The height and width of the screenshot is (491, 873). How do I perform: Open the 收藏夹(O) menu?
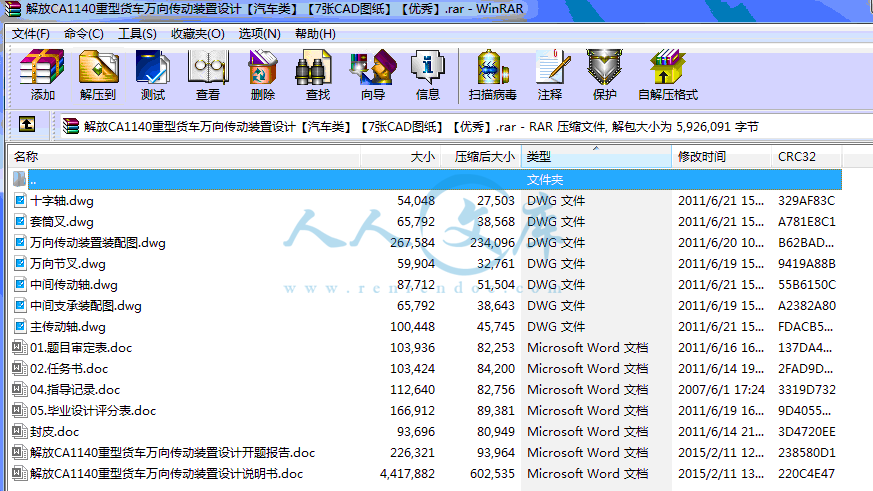coord(198,34)
